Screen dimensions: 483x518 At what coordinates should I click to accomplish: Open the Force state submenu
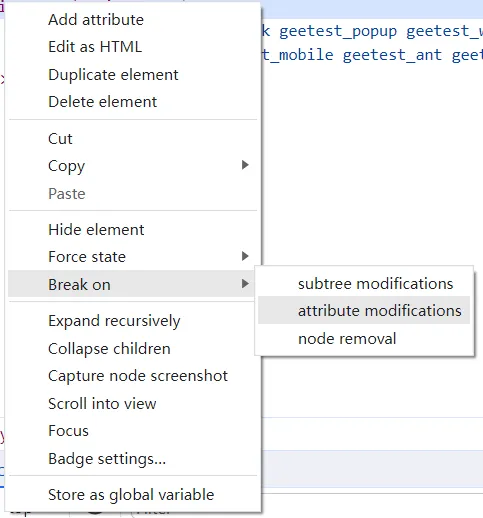pos(132,257)
